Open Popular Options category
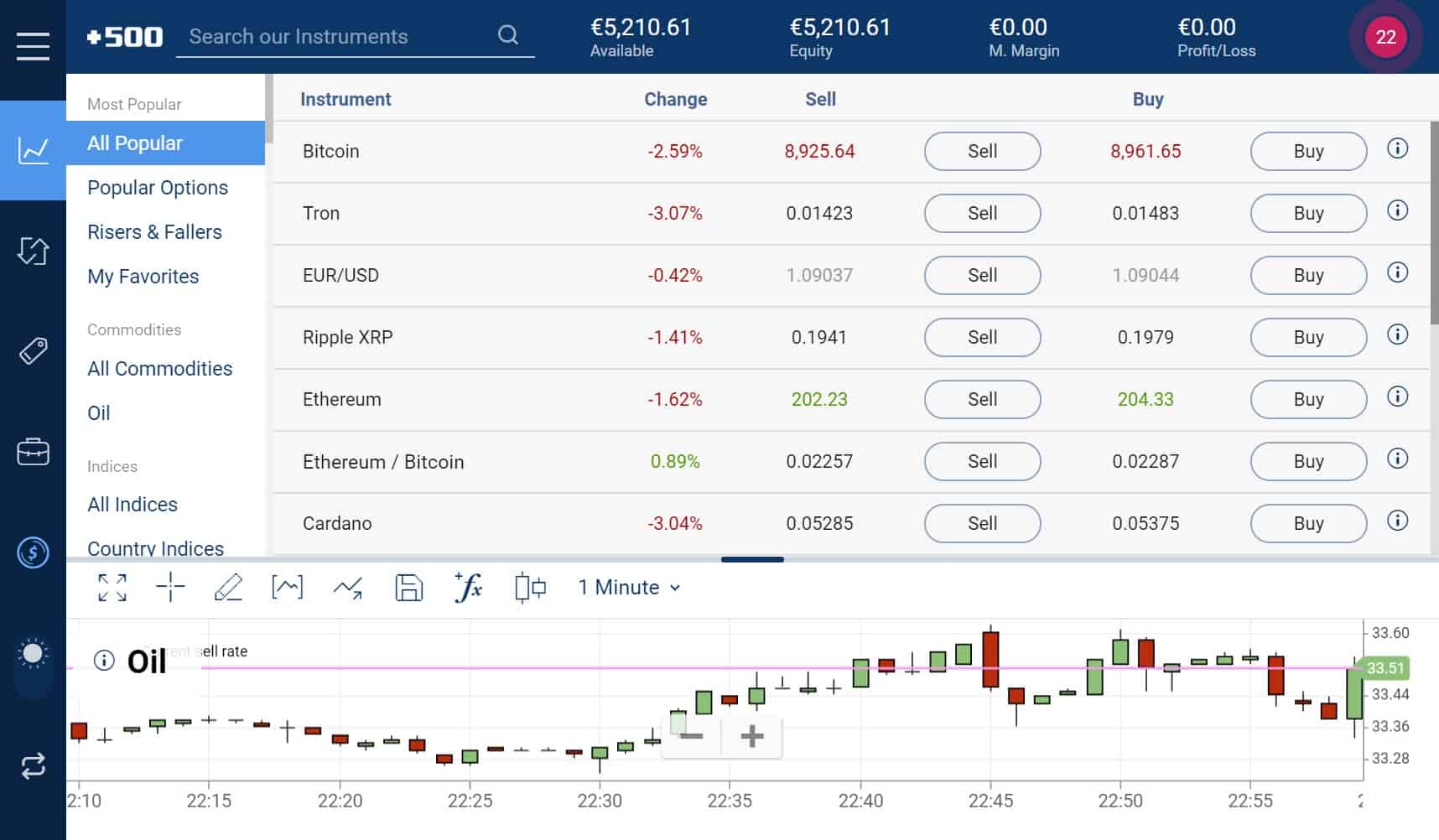This screenshot has width=1439, height=840. (x=158, y=188)
